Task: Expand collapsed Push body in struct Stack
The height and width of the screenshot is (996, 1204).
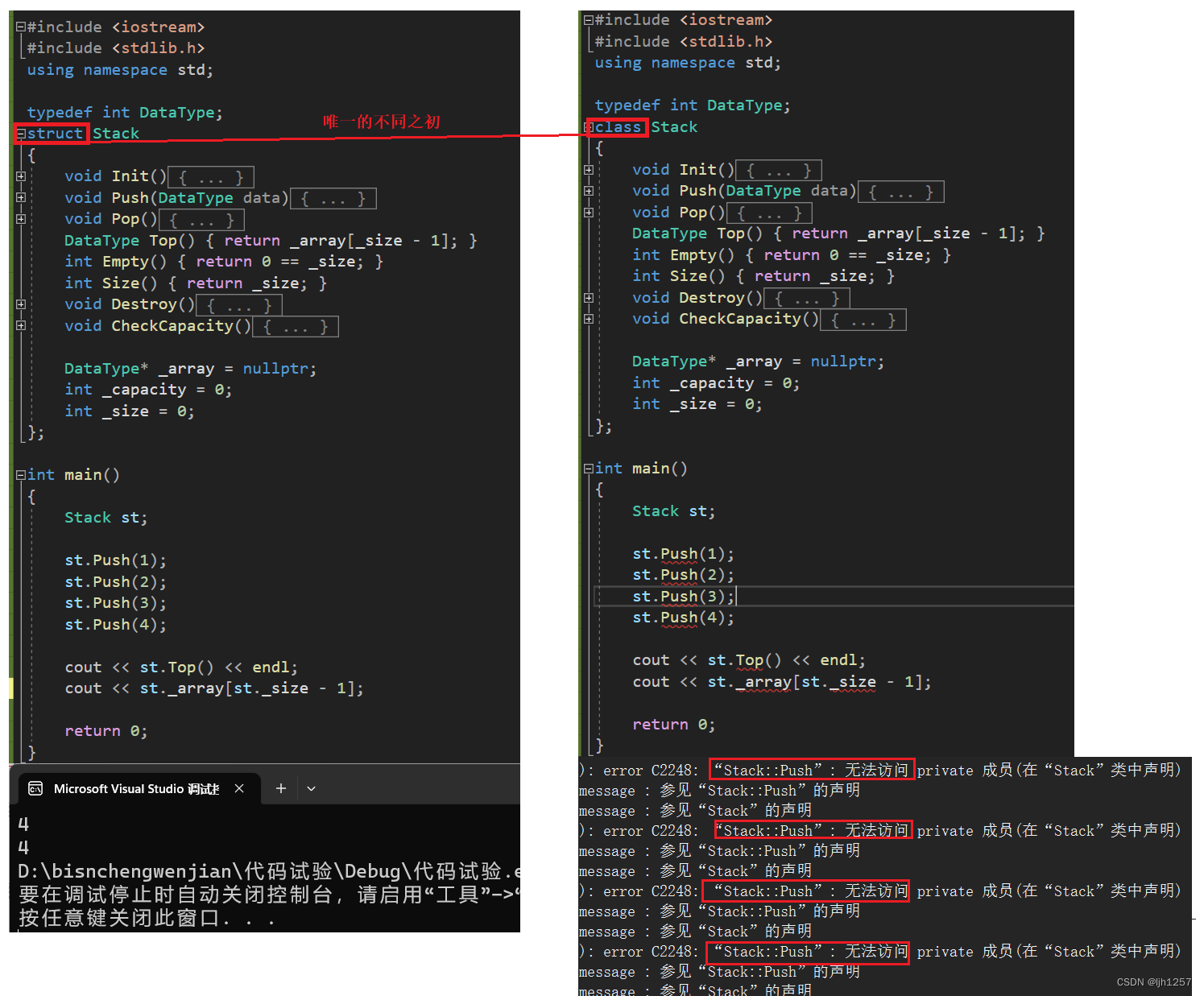Action: pyautogui.click(x=21, y=197)
